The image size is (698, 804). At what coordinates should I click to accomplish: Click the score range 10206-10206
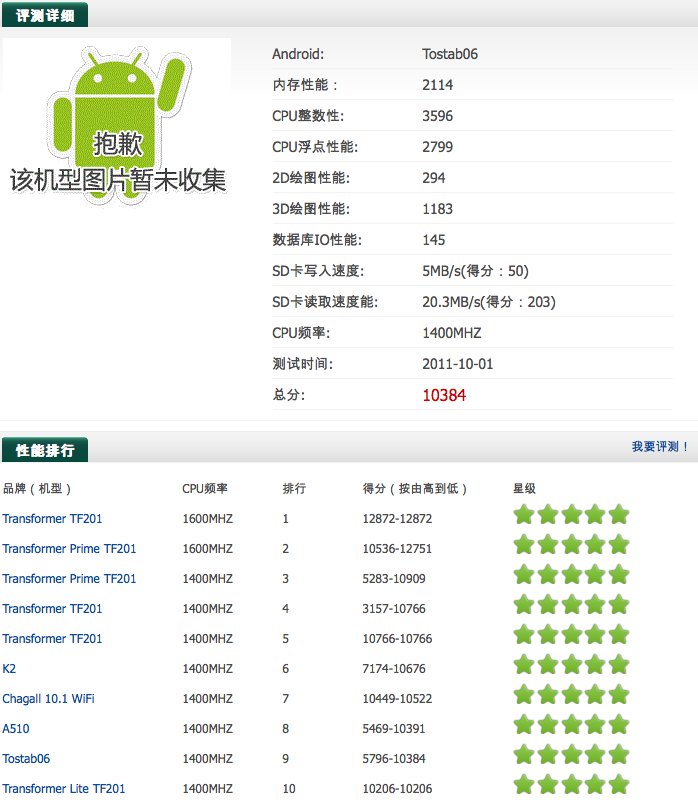click(397, 789)
